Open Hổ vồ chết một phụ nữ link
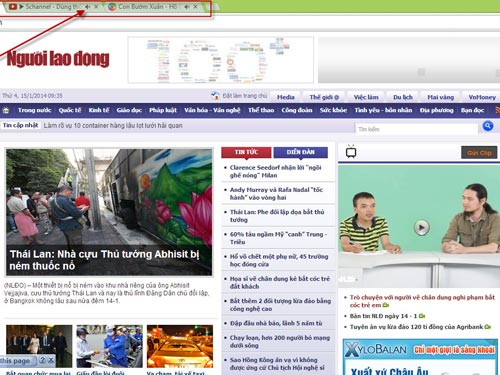This screenshot has height=375, width=500. 279,260
